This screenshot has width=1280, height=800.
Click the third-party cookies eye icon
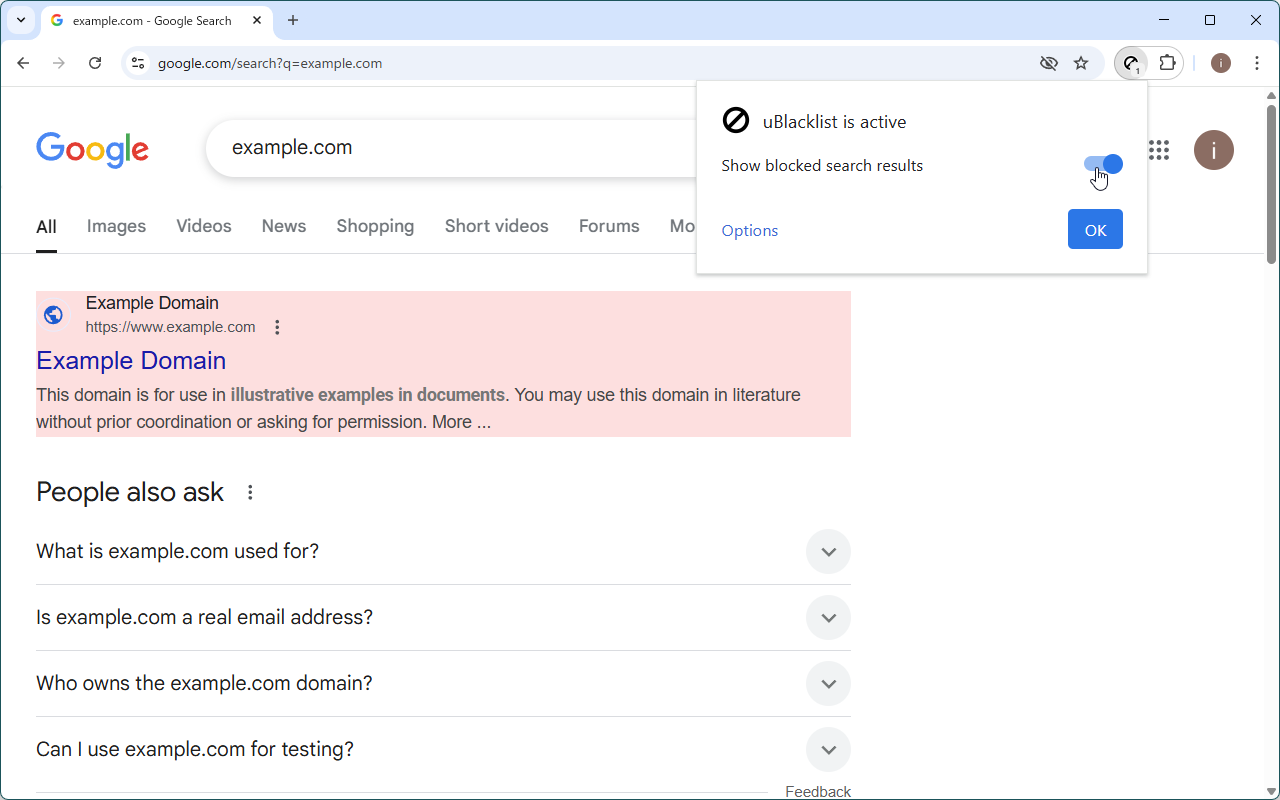pos(1049,62)
